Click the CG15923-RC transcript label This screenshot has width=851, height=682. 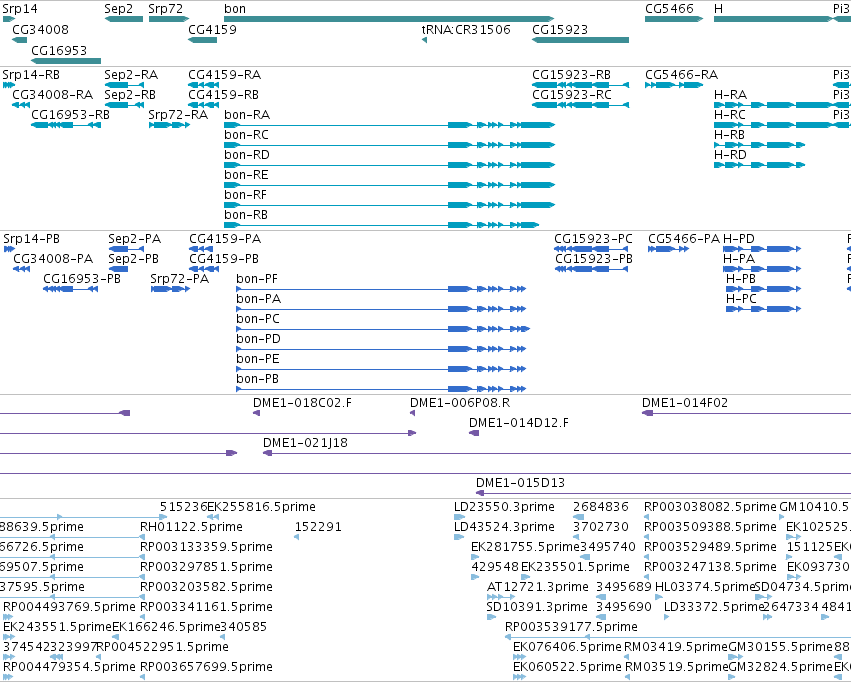pyautogui.click(x=572, y=95)
